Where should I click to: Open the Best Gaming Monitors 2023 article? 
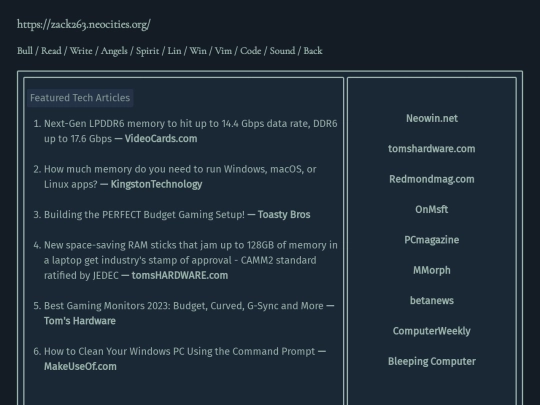point(189,313)
